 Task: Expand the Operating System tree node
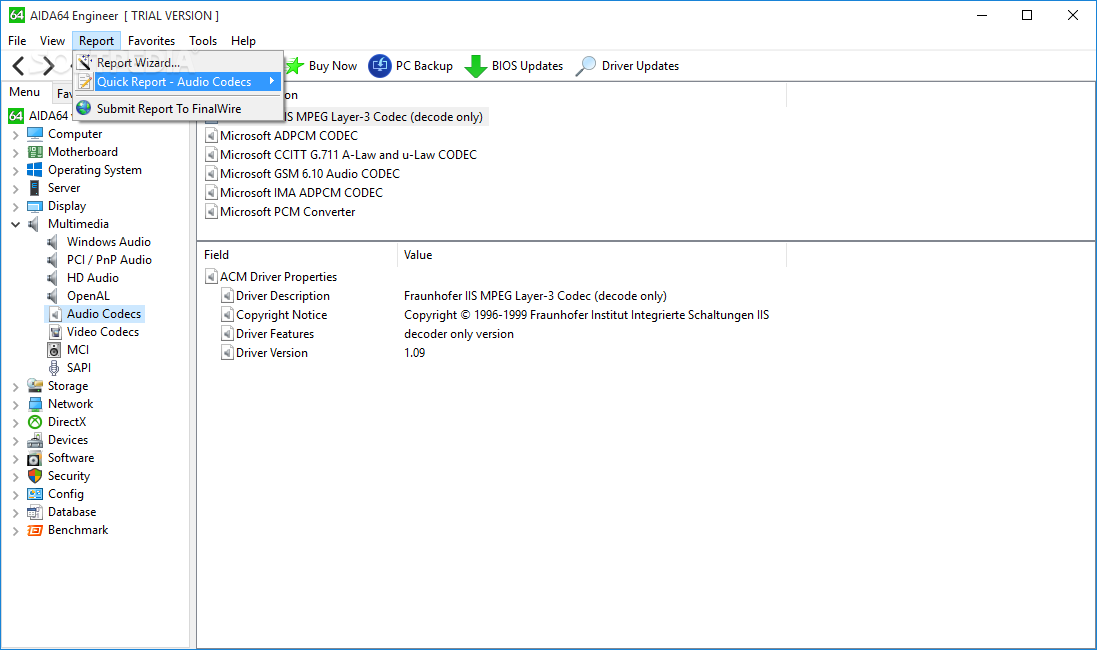(x=15, y=171)
